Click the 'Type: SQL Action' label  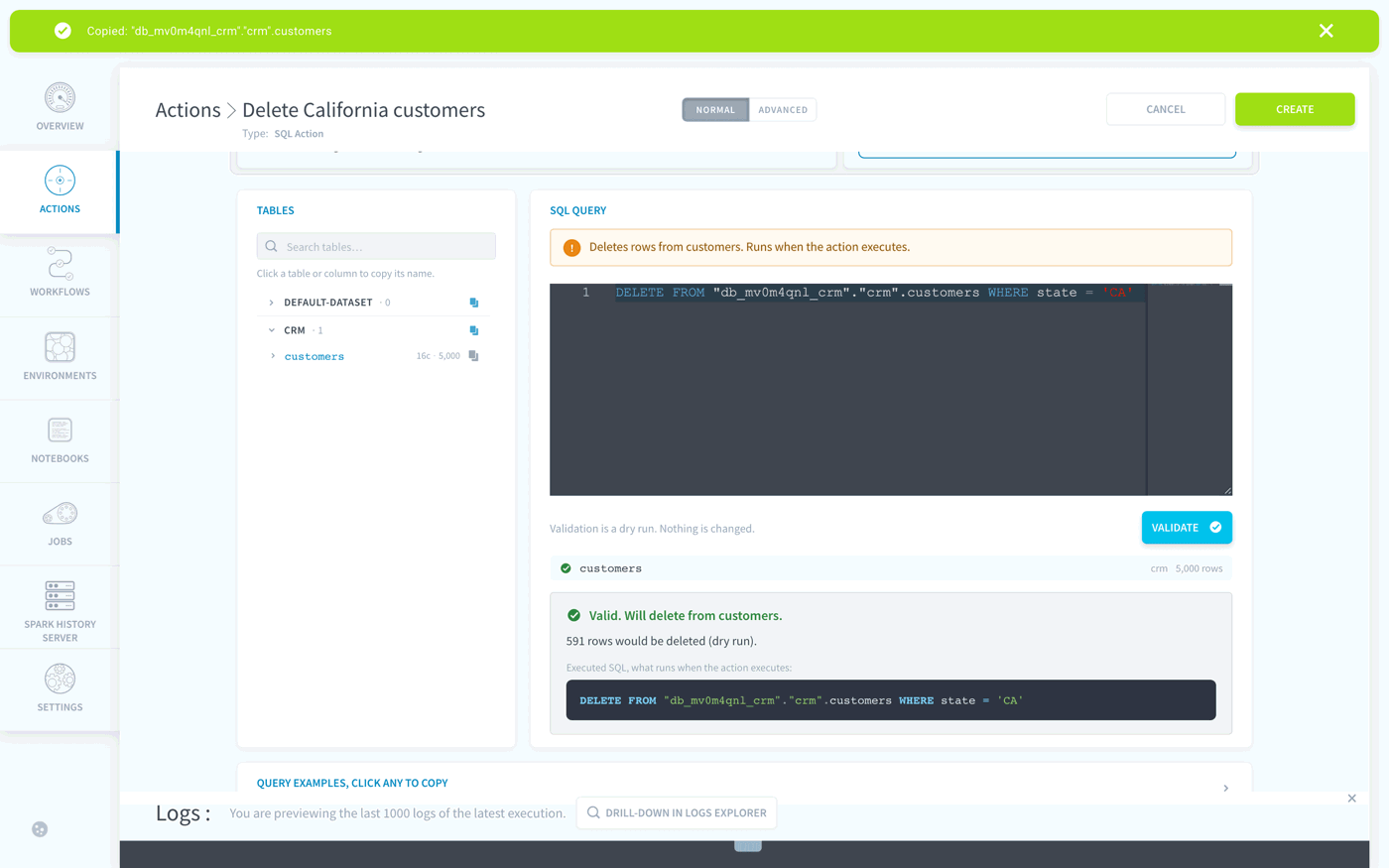[283, 134]
